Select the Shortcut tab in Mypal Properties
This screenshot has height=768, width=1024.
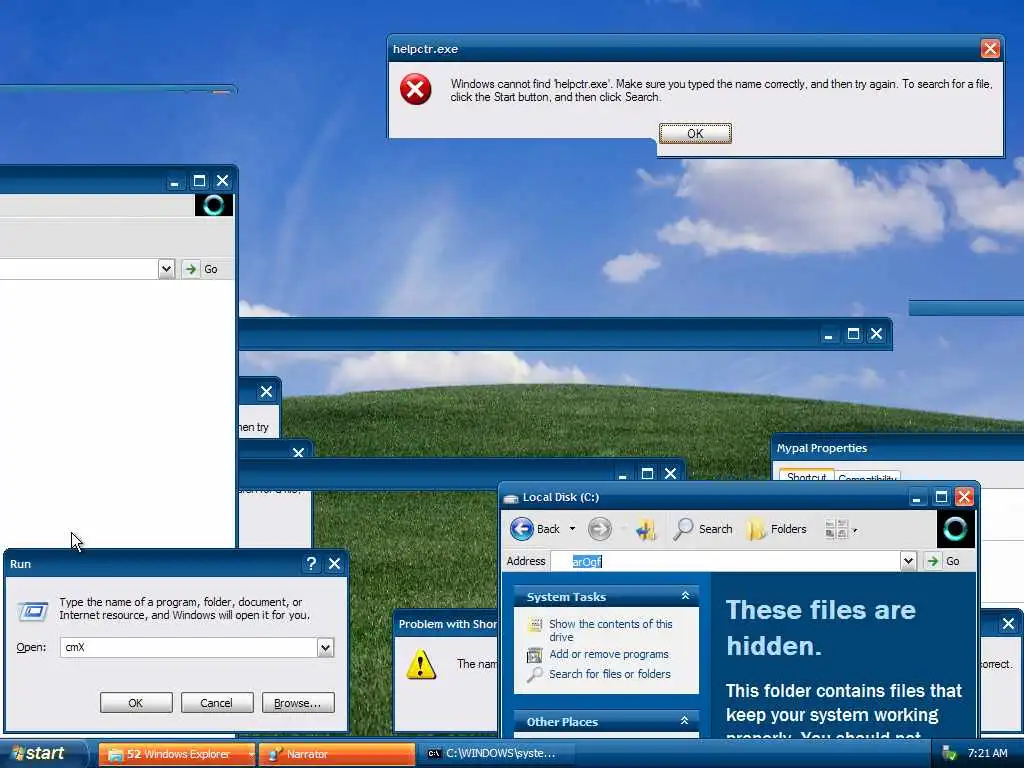point(807,477)
